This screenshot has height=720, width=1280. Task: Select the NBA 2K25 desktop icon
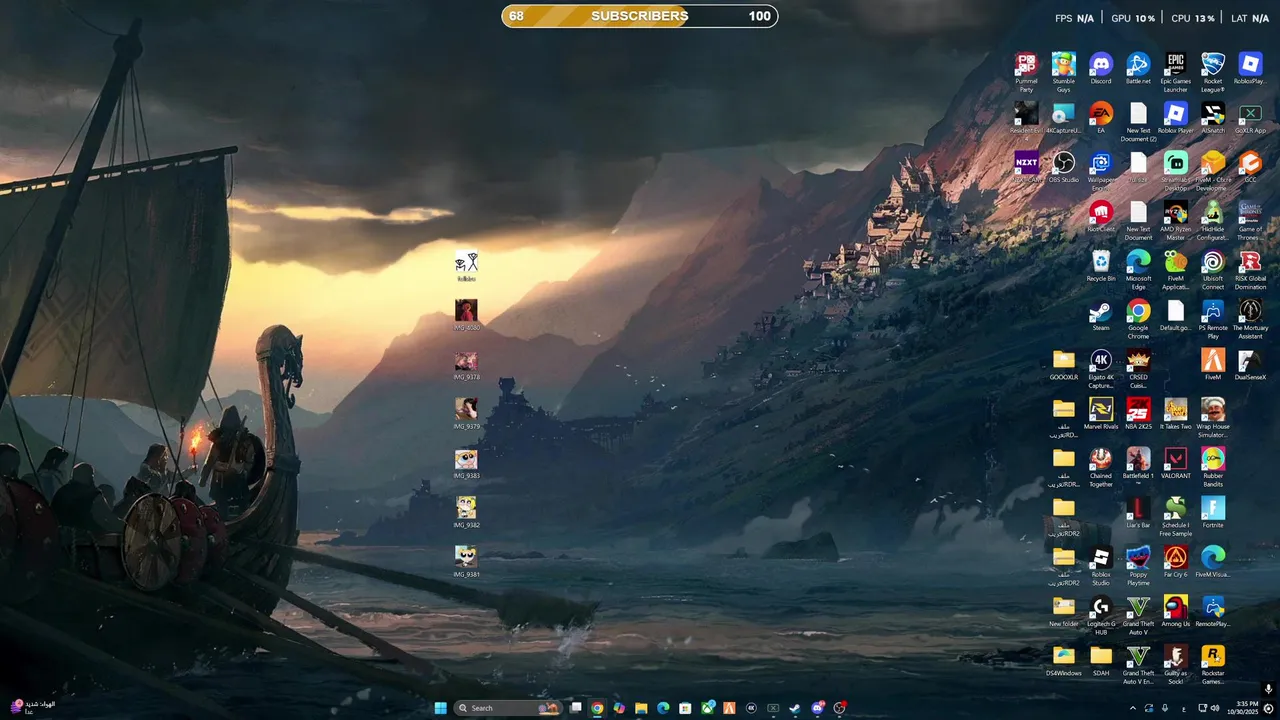[x=1138, y=411]
